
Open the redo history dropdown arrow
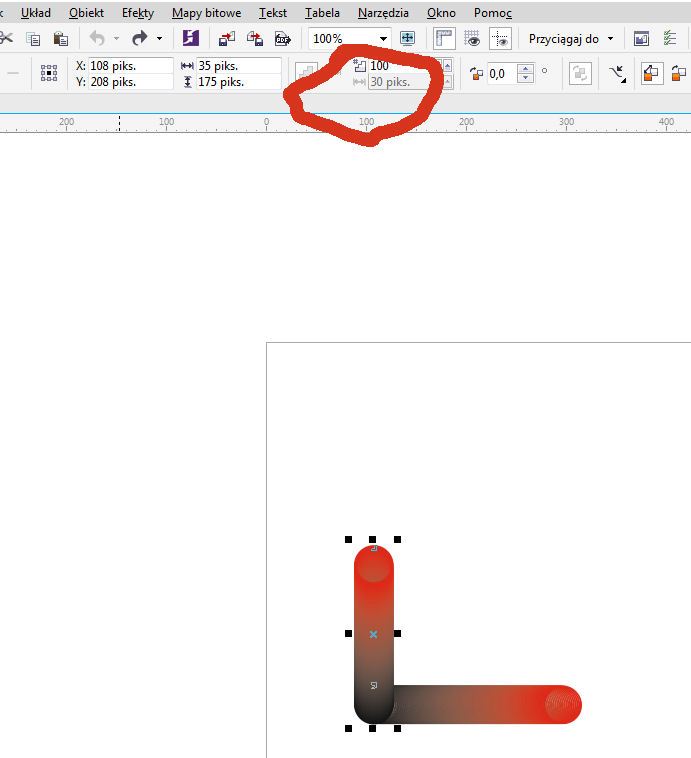(159, 39)
